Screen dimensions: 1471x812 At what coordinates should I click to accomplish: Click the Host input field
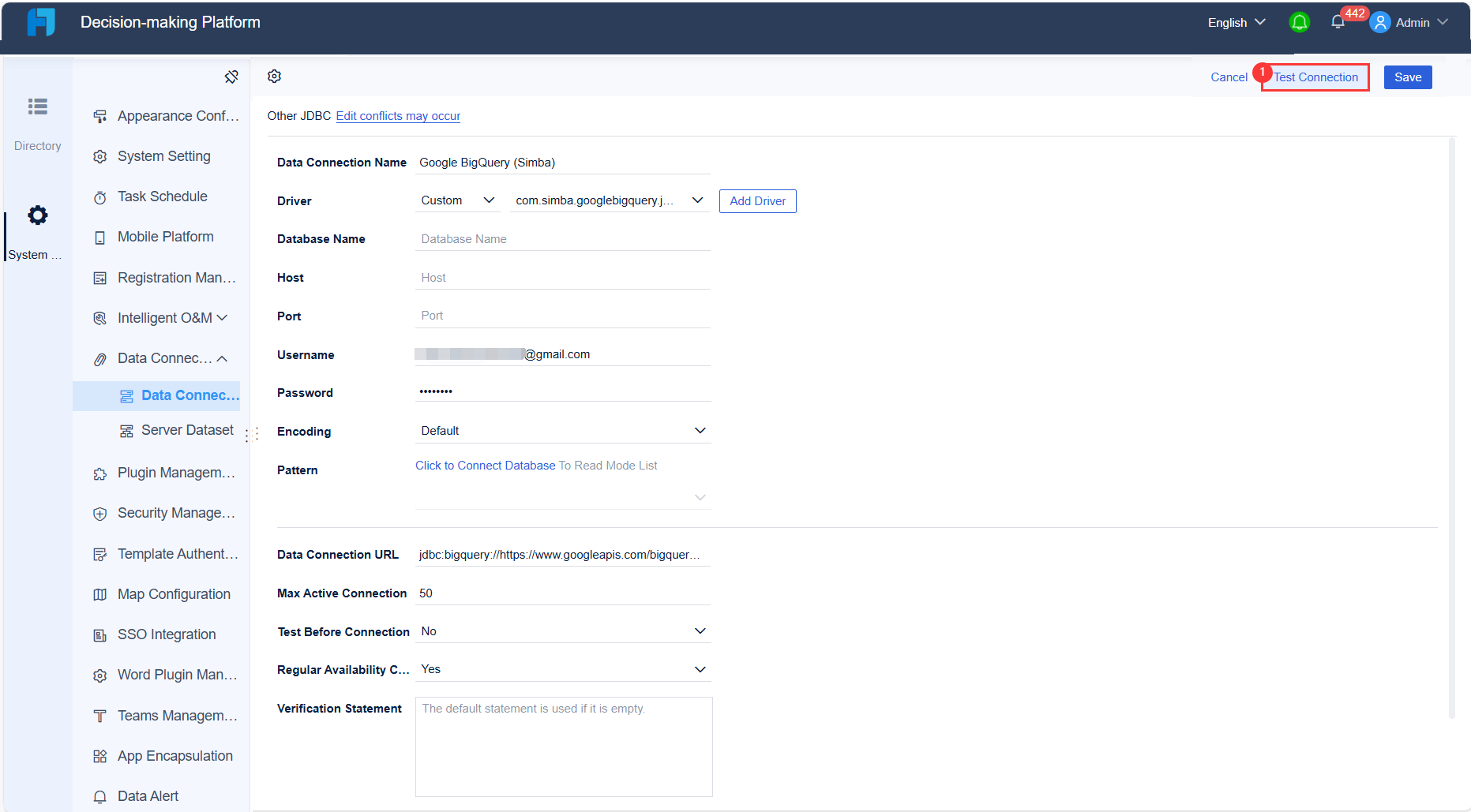point(563,278)
